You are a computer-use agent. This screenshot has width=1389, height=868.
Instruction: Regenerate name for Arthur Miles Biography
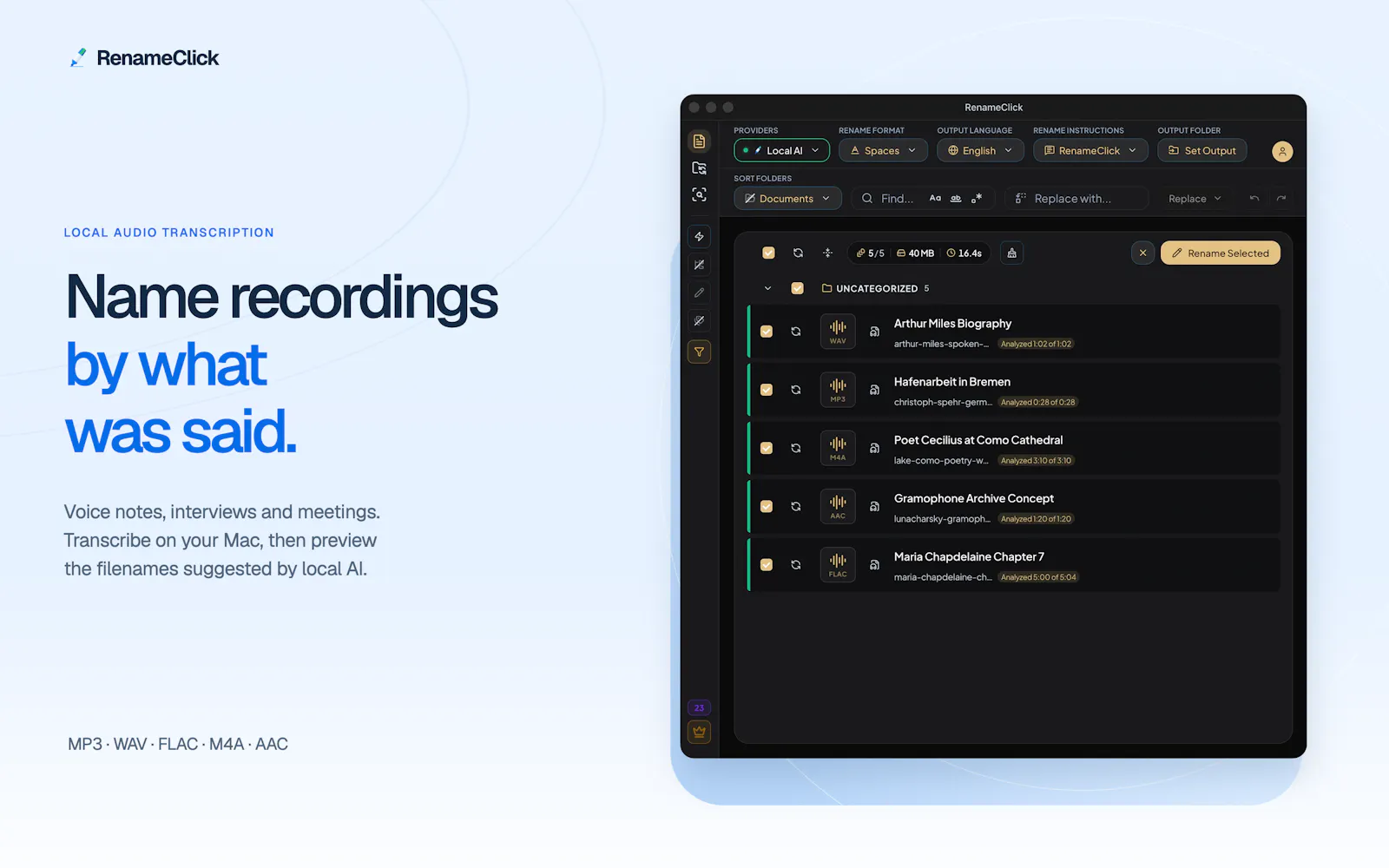click(796, 332)
